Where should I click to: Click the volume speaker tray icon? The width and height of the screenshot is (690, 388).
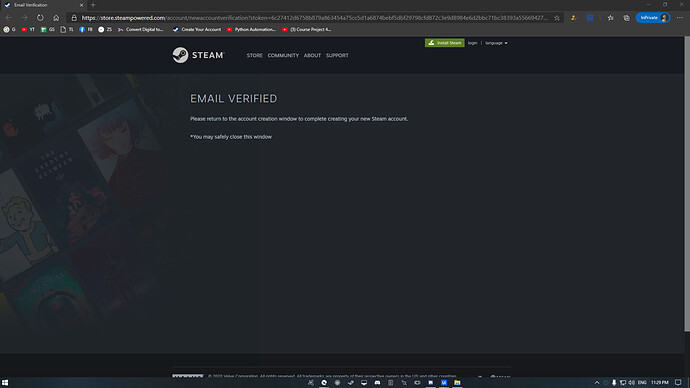point(631,383)
